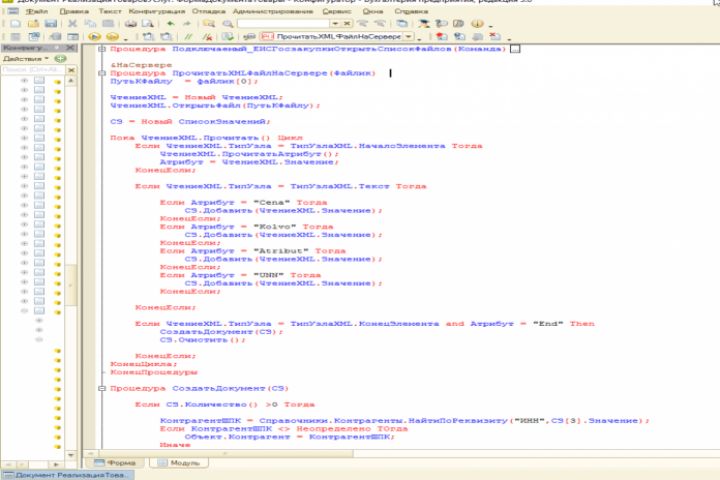Open the toolbar search history dropdown arrow
Viewport: 720px width, 480px height.
336,23
